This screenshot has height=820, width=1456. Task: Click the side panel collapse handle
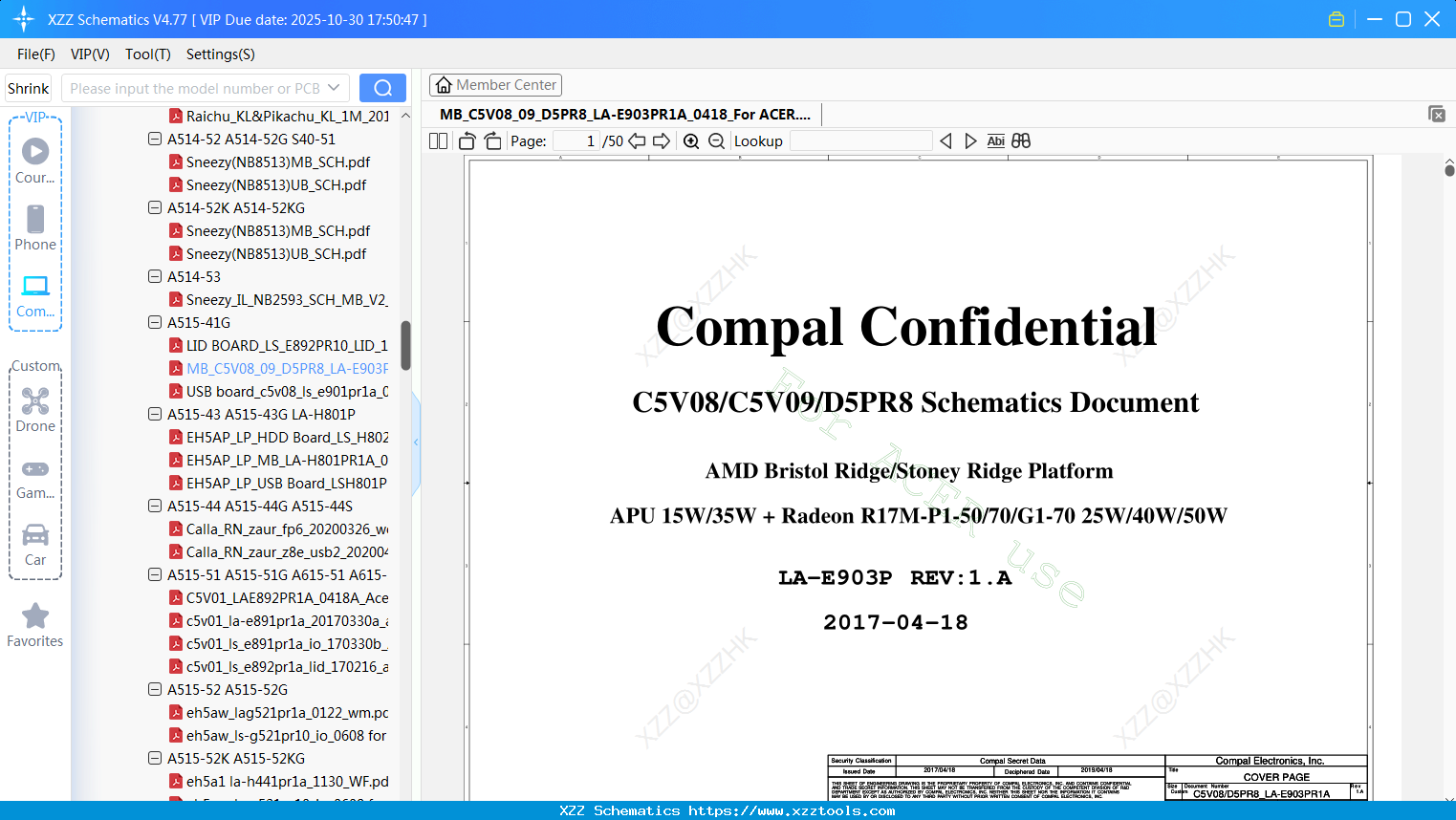[416, 442]
